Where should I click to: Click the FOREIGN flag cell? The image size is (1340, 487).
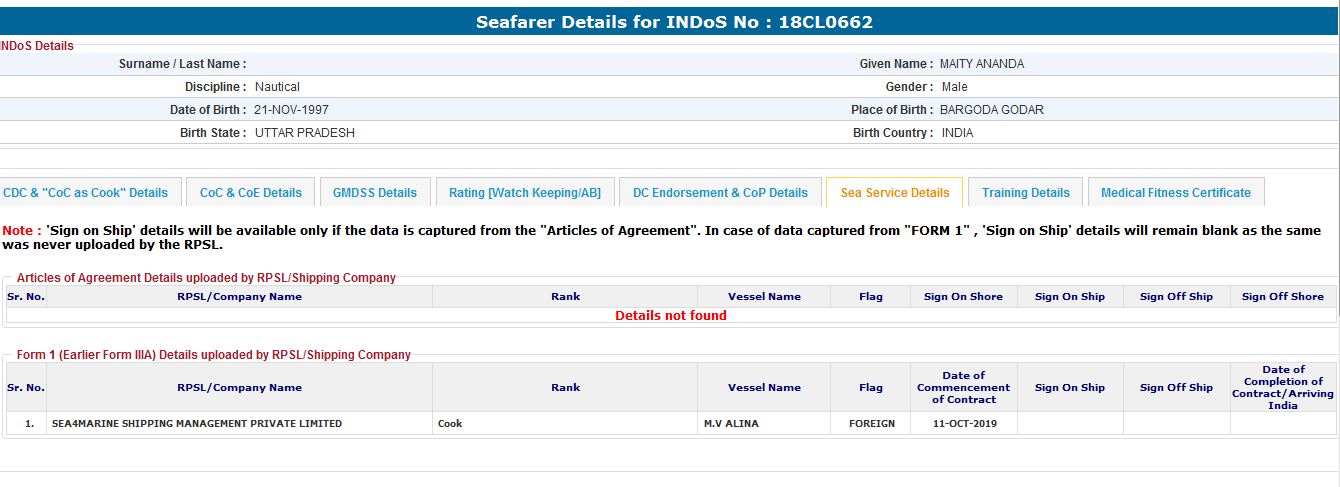871,424
